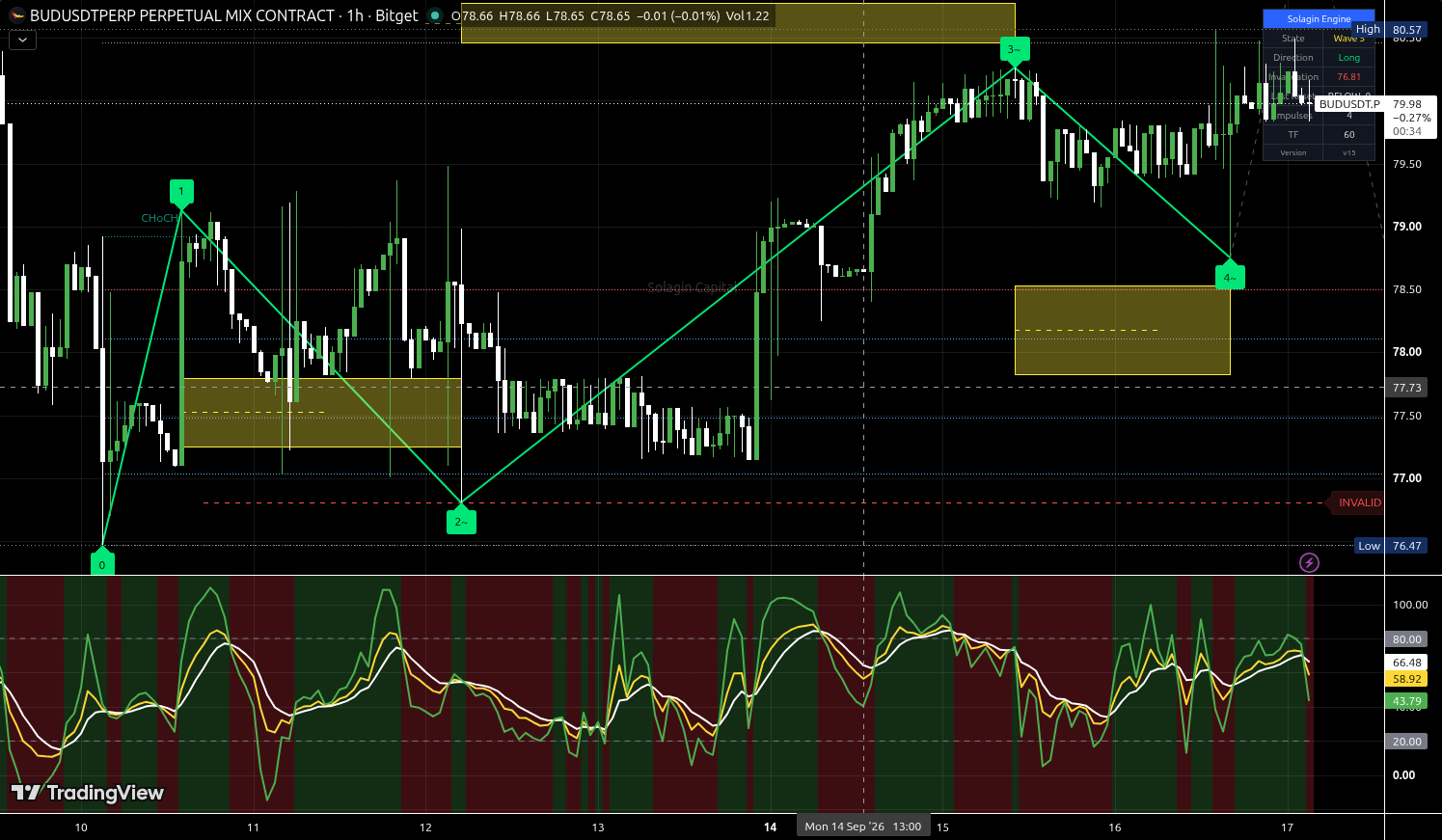This screenshot has width=1442, height=840.
Task: Click the BUD symbol logo icon
Action: click(x=16, y=15)
